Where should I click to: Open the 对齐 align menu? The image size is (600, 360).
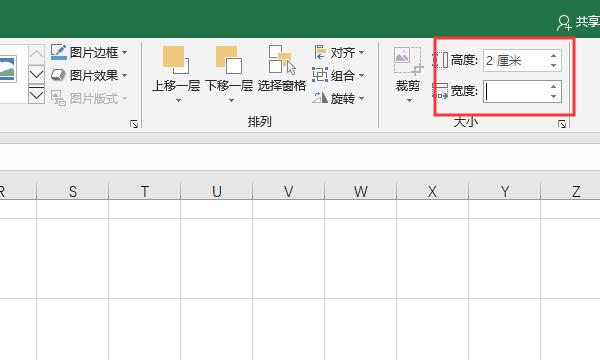pyautogui.click(x=339, y=52)
